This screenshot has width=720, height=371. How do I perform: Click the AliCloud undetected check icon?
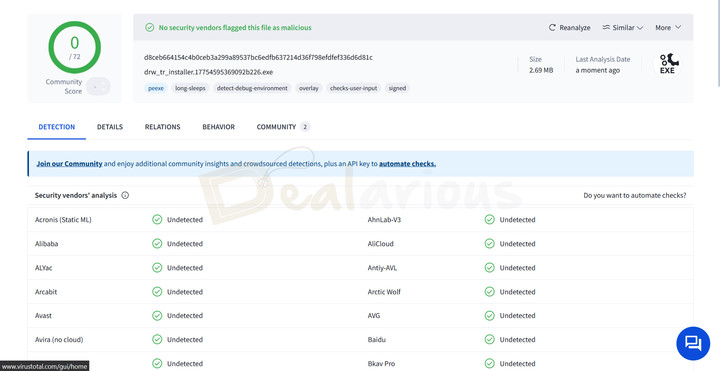coord(489,243)
